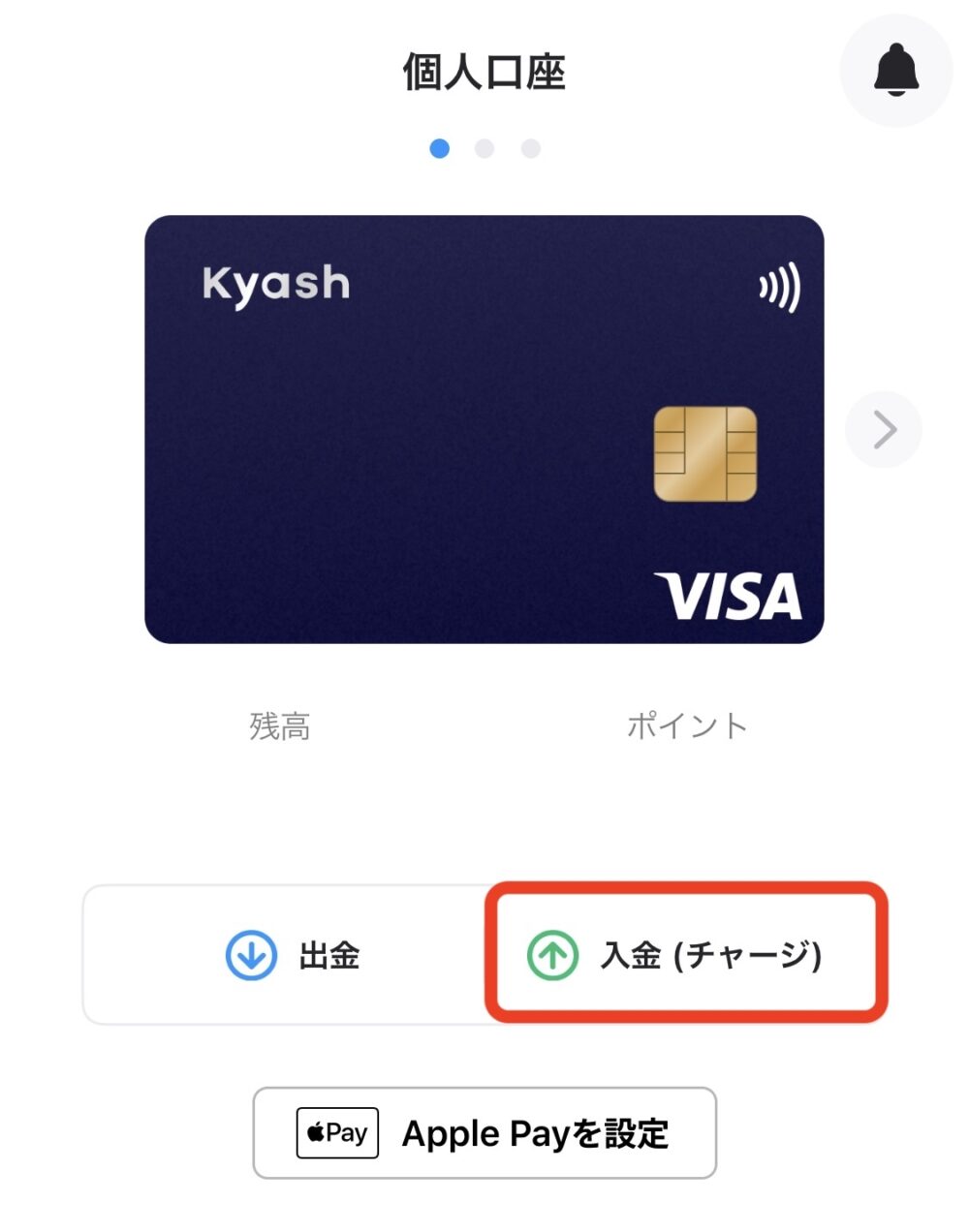Open 入金 (チャージ) to add funds
This screenshot has width=969, height=1232.
click(686, 953)
